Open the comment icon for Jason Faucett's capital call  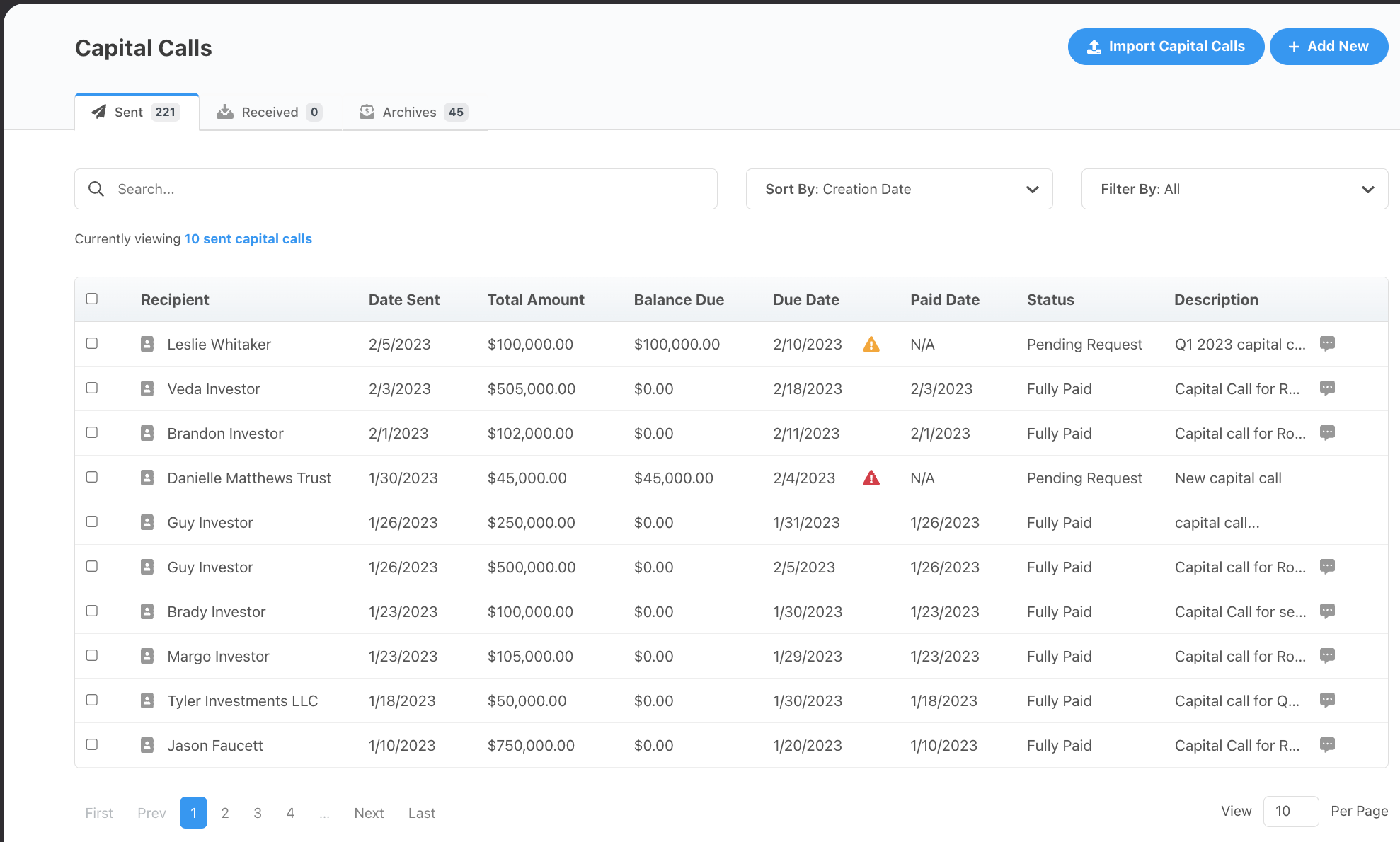tap(1327, 744)
